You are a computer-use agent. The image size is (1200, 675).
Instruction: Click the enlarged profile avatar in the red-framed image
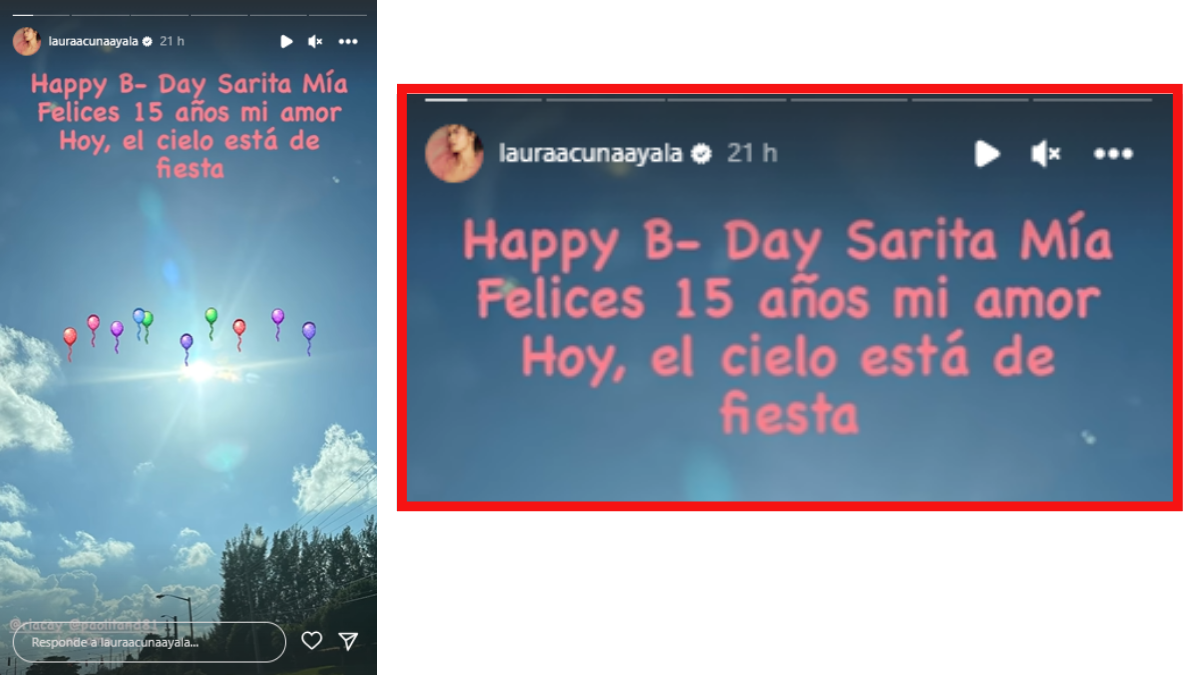pyautogui.click(x=455, y=153)
